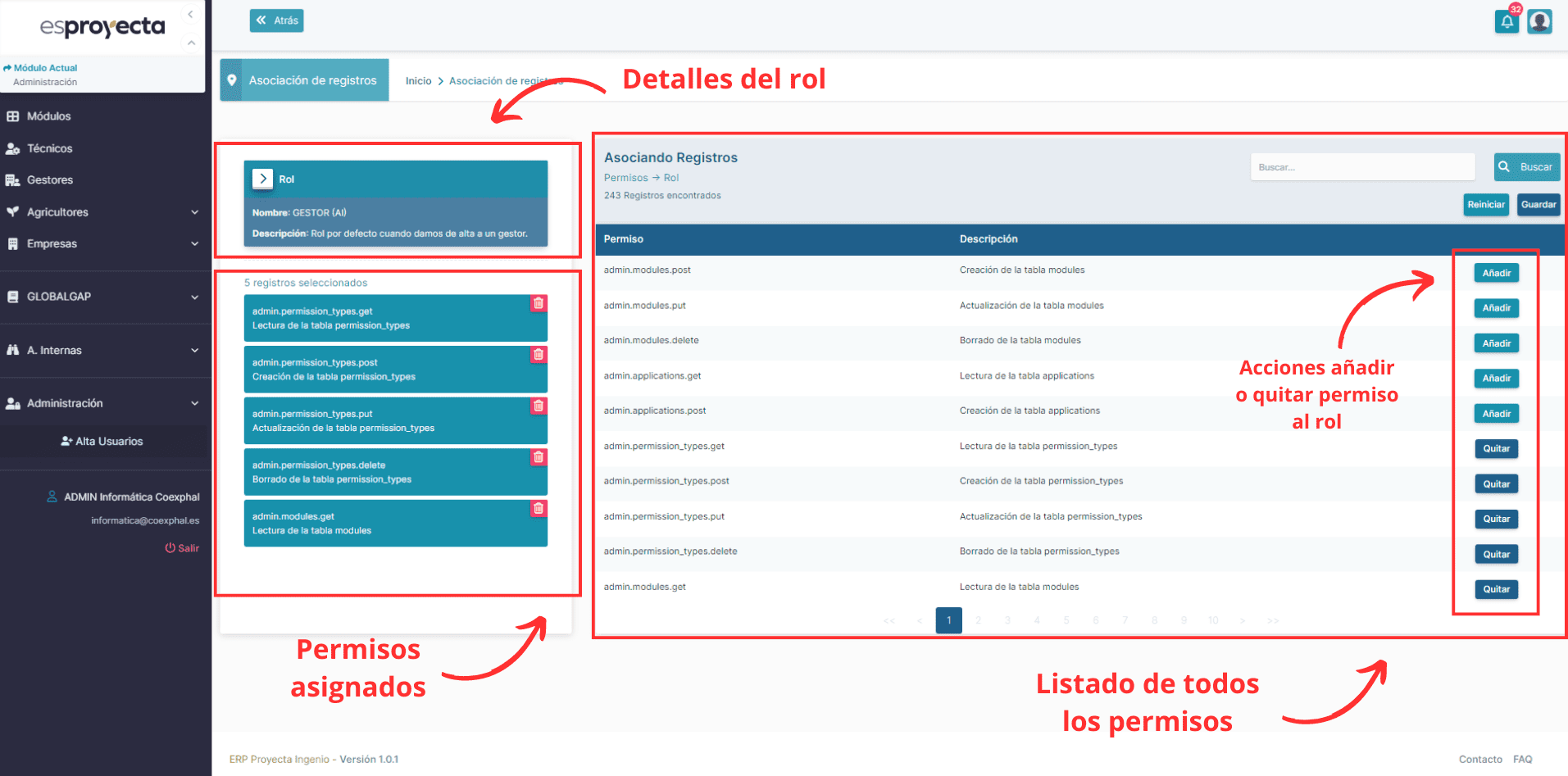1568x776 pixels.
Task: Select the Módulos sidebar icon
Action: point(11,116)
